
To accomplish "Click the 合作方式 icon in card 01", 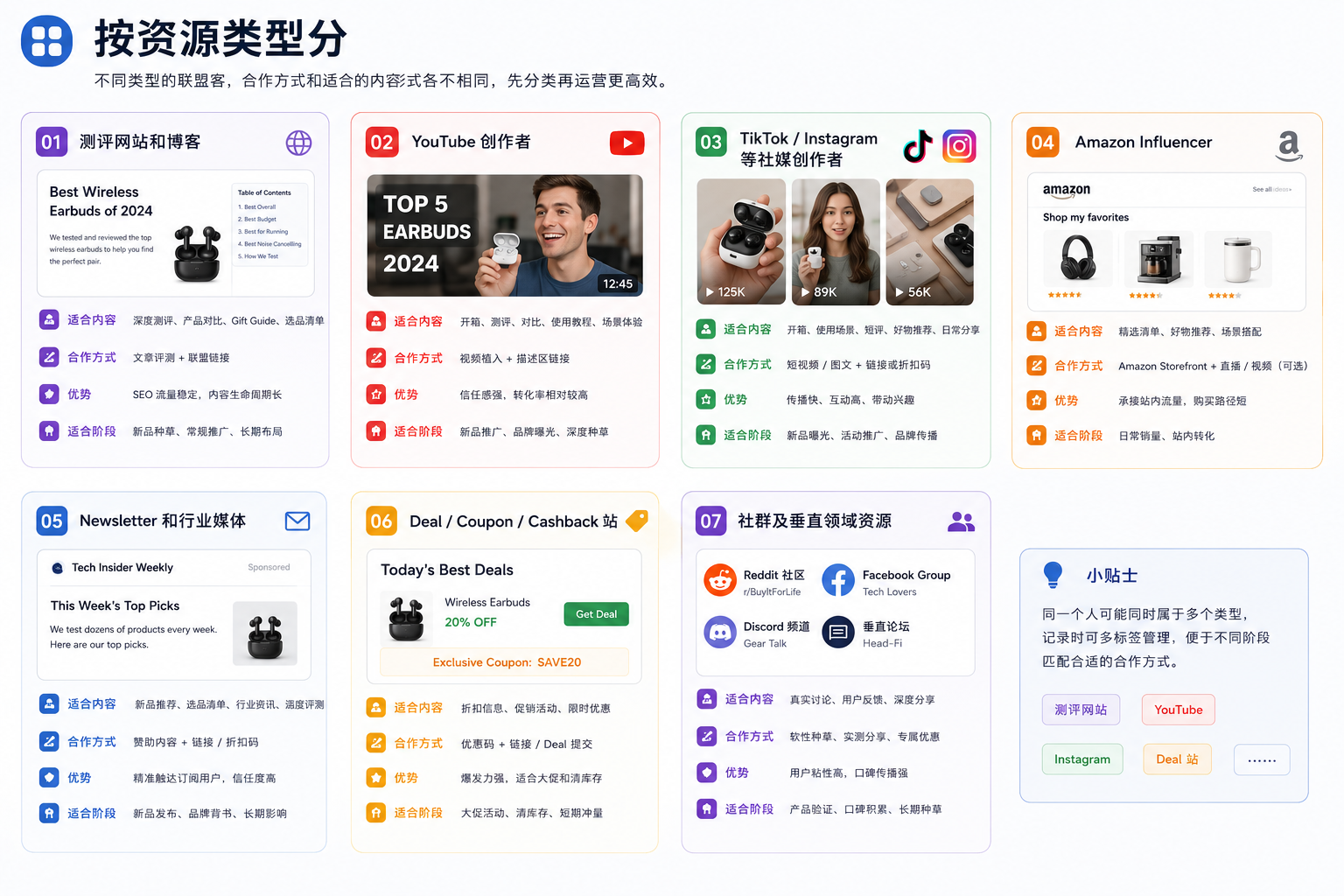I will point(49,357).
